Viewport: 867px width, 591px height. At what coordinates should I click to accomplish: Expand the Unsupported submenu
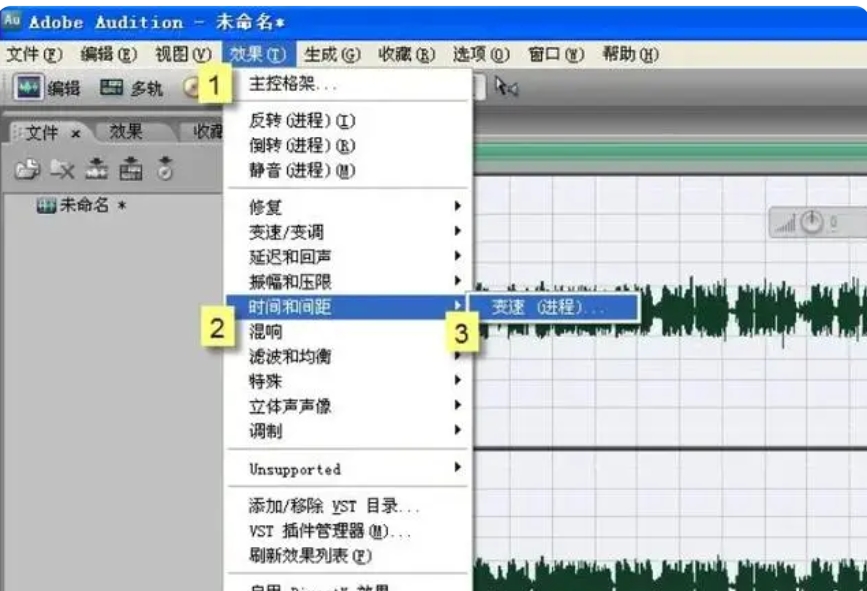(348, 469)
